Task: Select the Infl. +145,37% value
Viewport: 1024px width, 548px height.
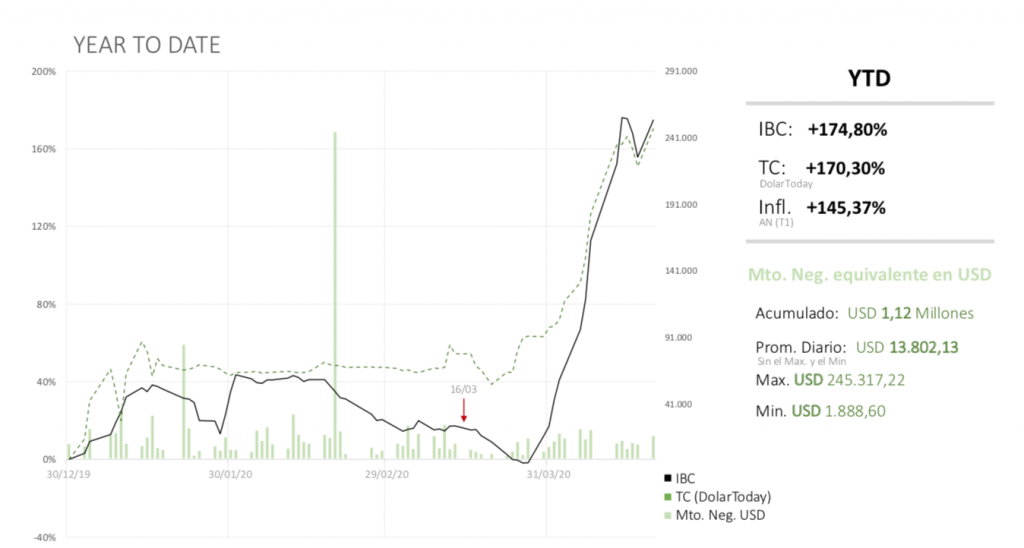Action: coord(846,207)
